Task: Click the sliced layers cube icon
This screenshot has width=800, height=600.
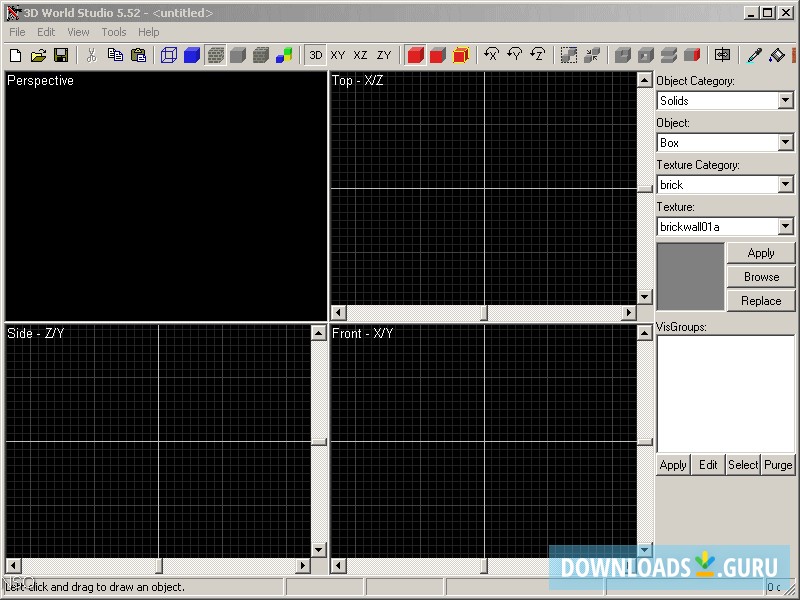Action: (669, 55)
